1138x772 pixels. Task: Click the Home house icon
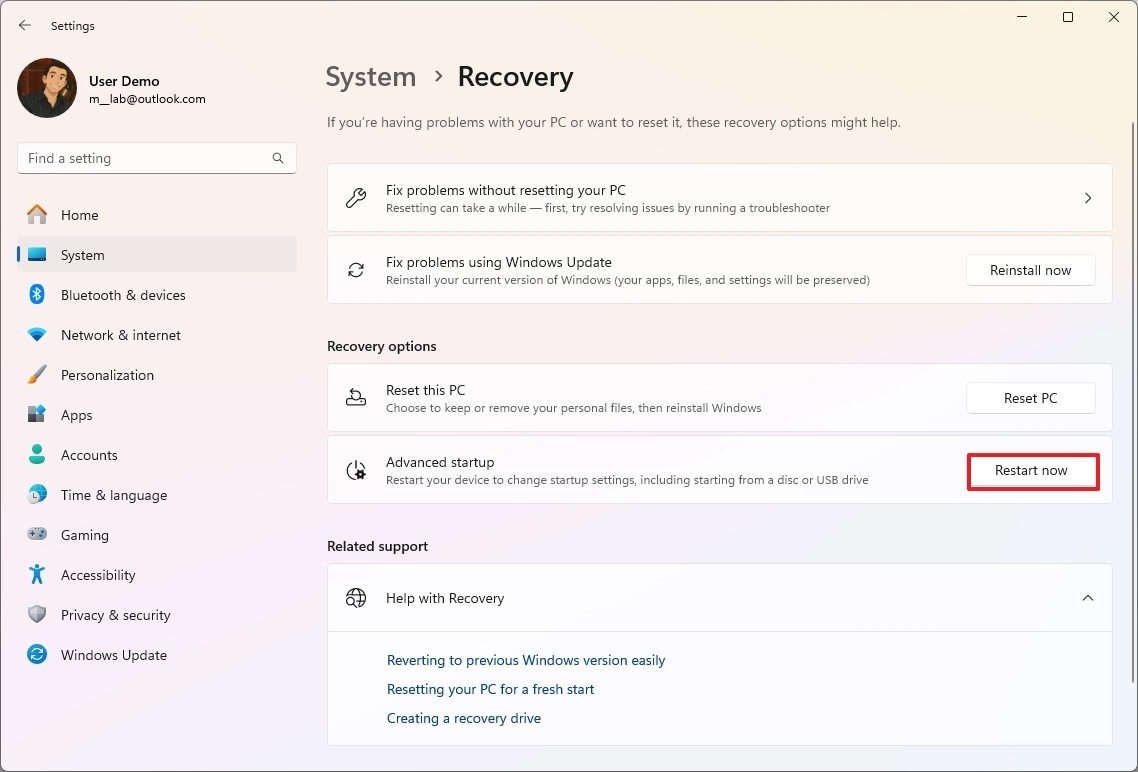[37, 215]
